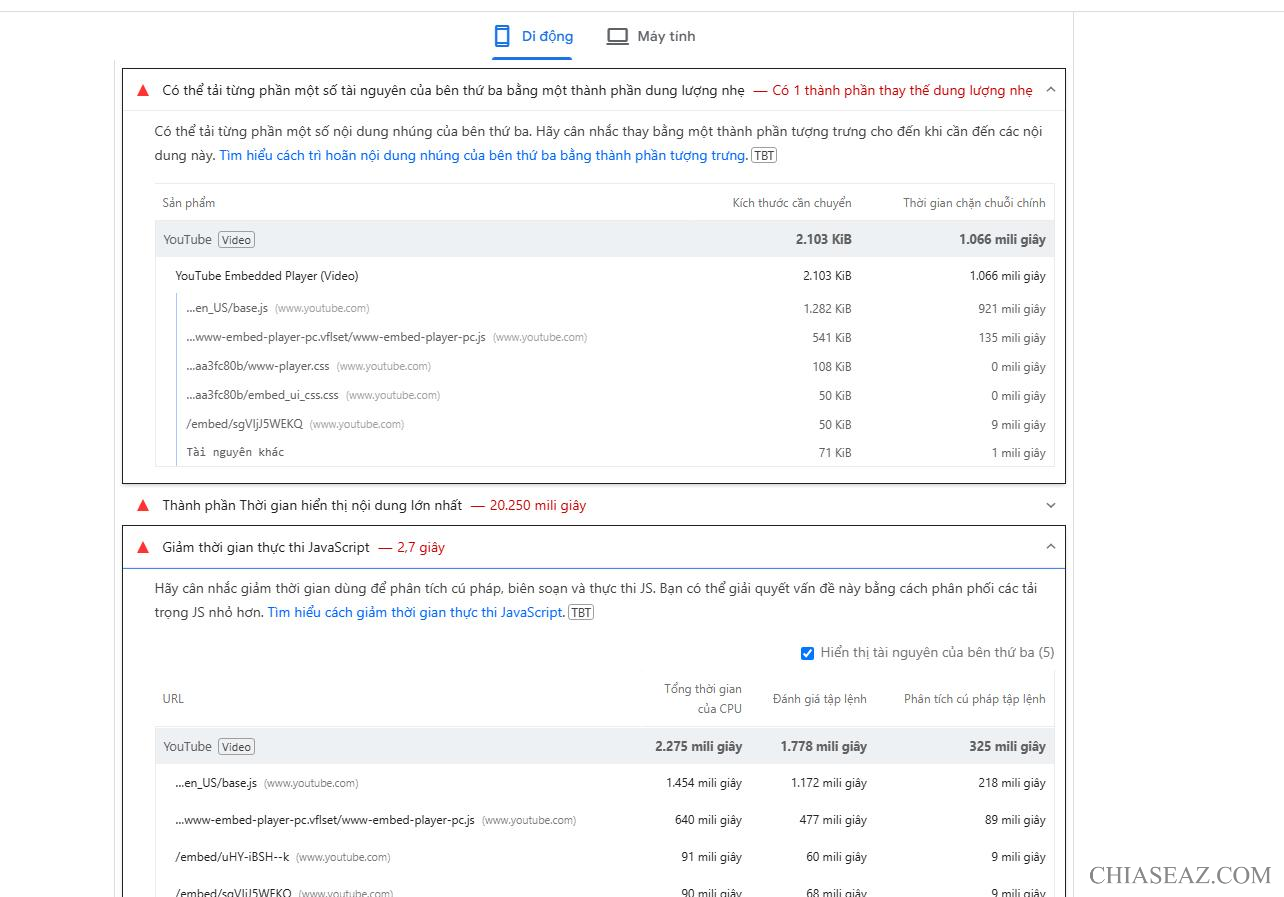Click red warning triangle beside Largest Contentful Paint audit

(143, 506)
